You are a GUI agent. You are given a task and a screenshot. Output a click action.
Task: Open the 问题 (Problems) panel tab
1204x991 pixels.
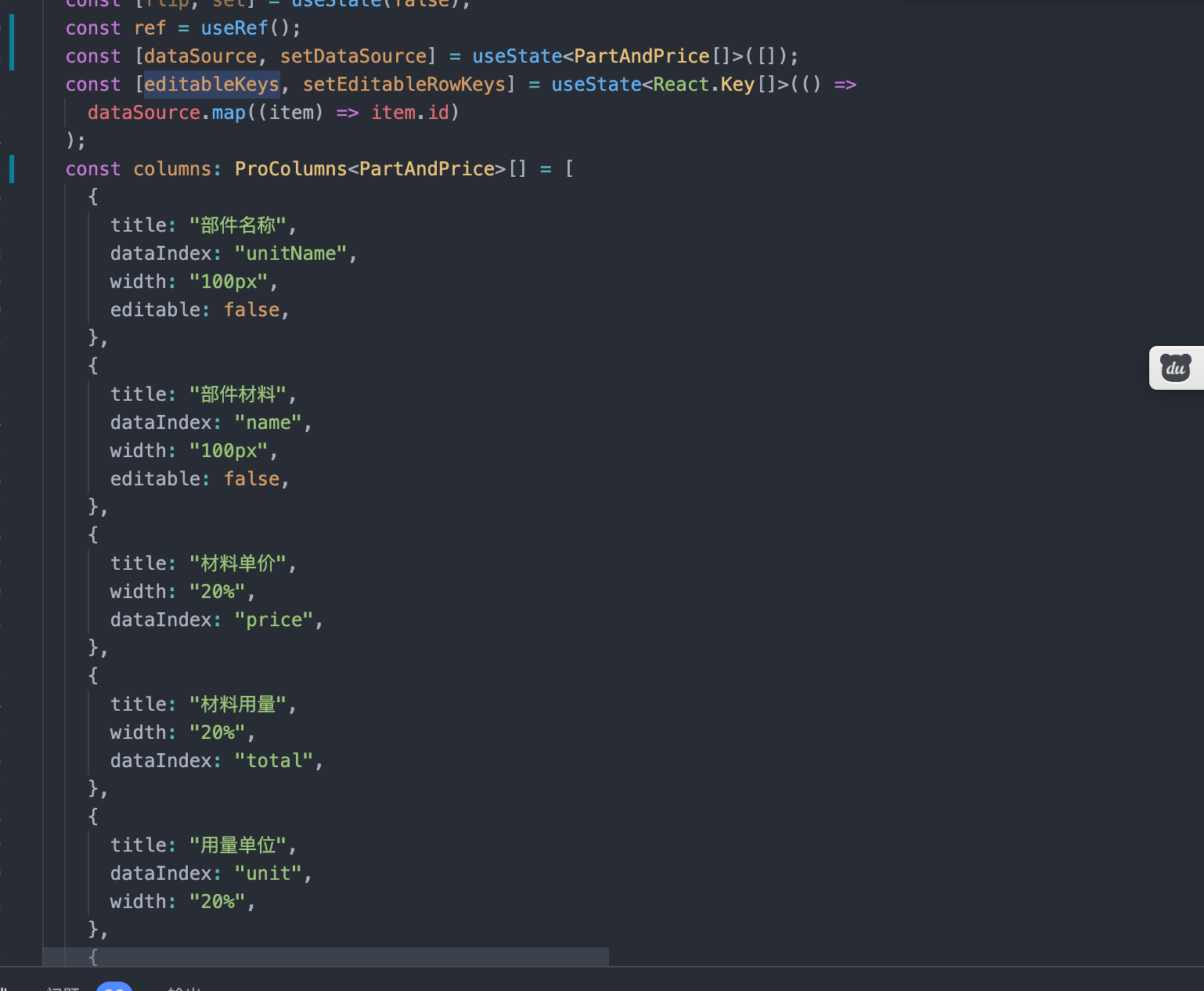[63, 986]
